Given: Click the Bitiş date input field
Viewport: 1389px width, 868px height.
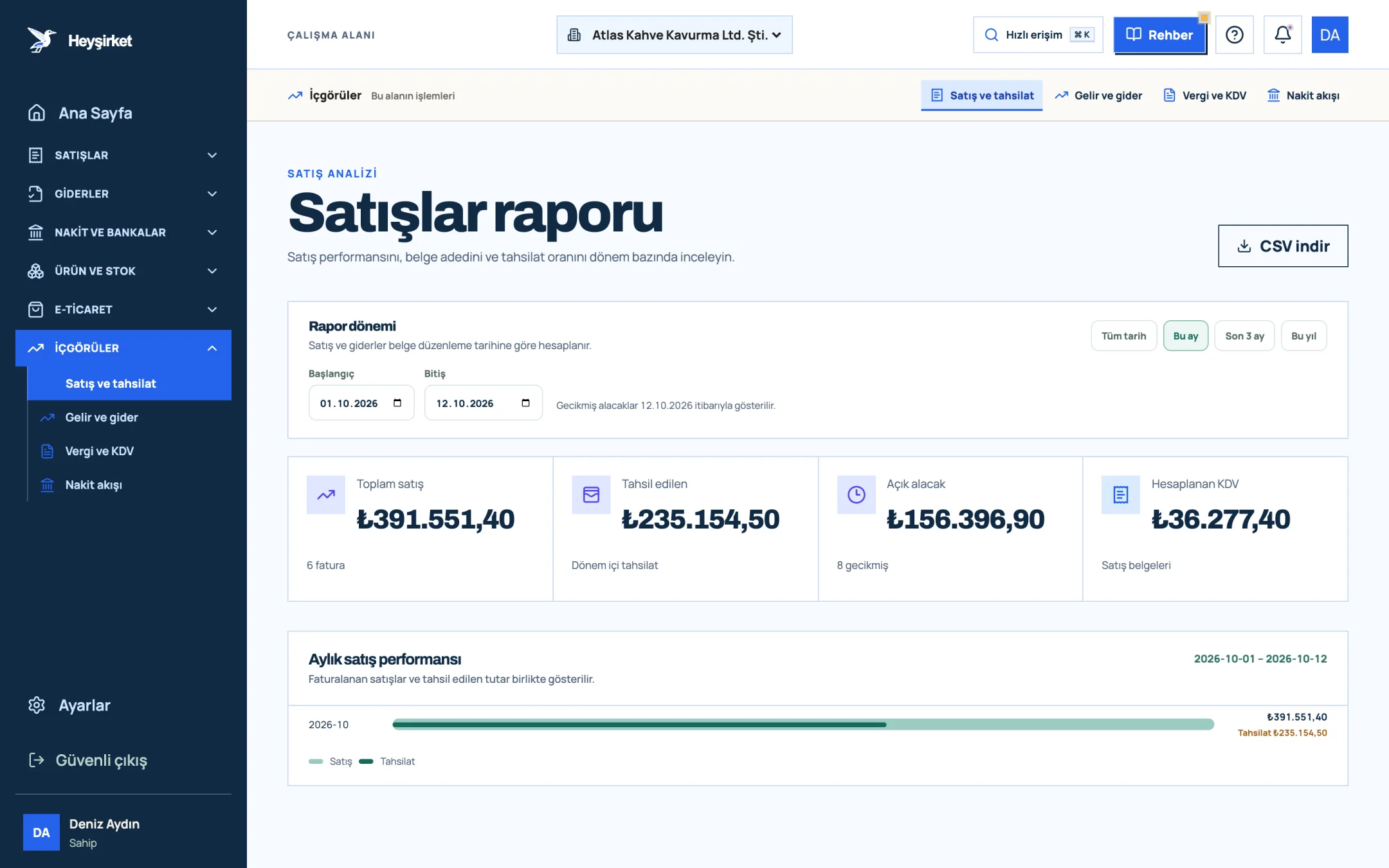Looking at the screenshot, I should (483, 402).
